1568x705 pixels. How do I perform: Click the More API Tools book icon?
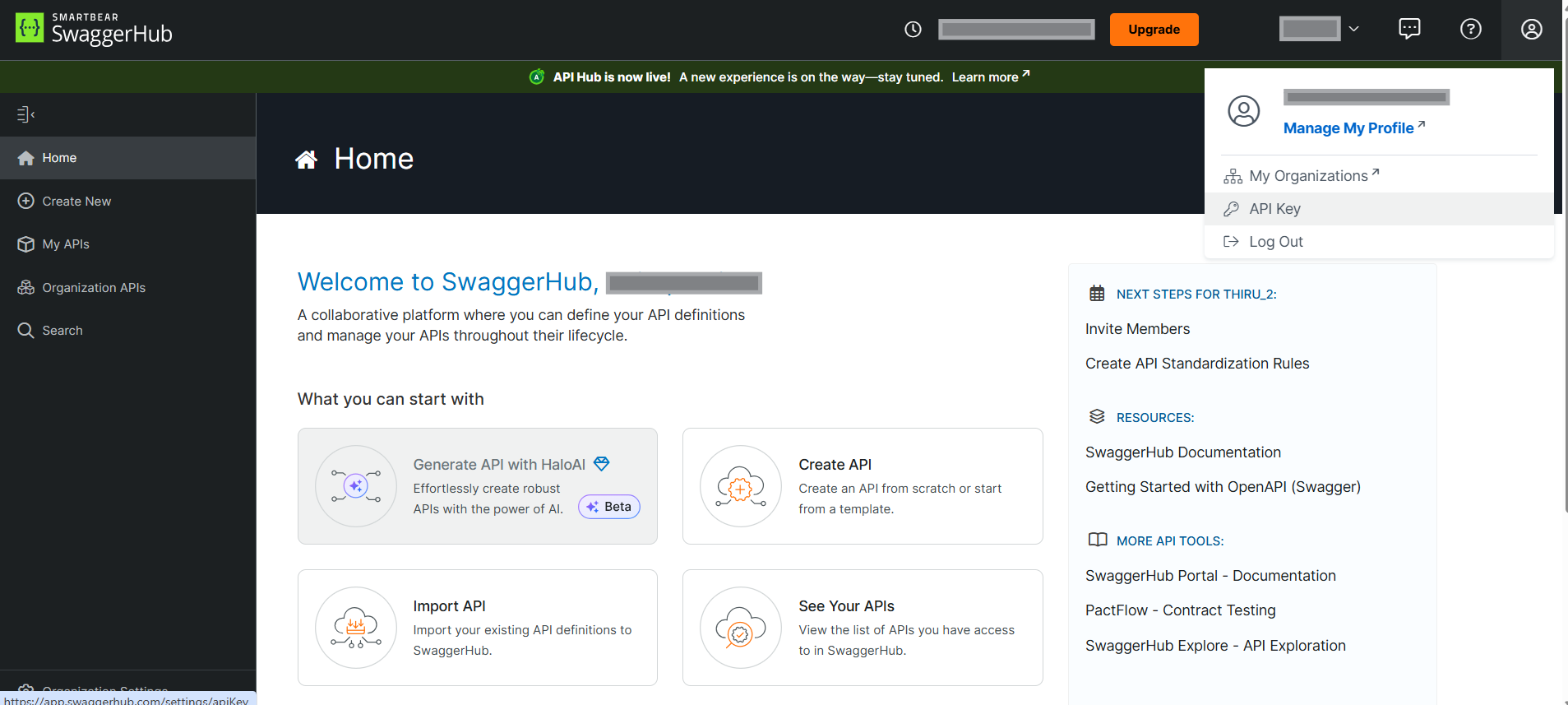tap(1098, 540)
